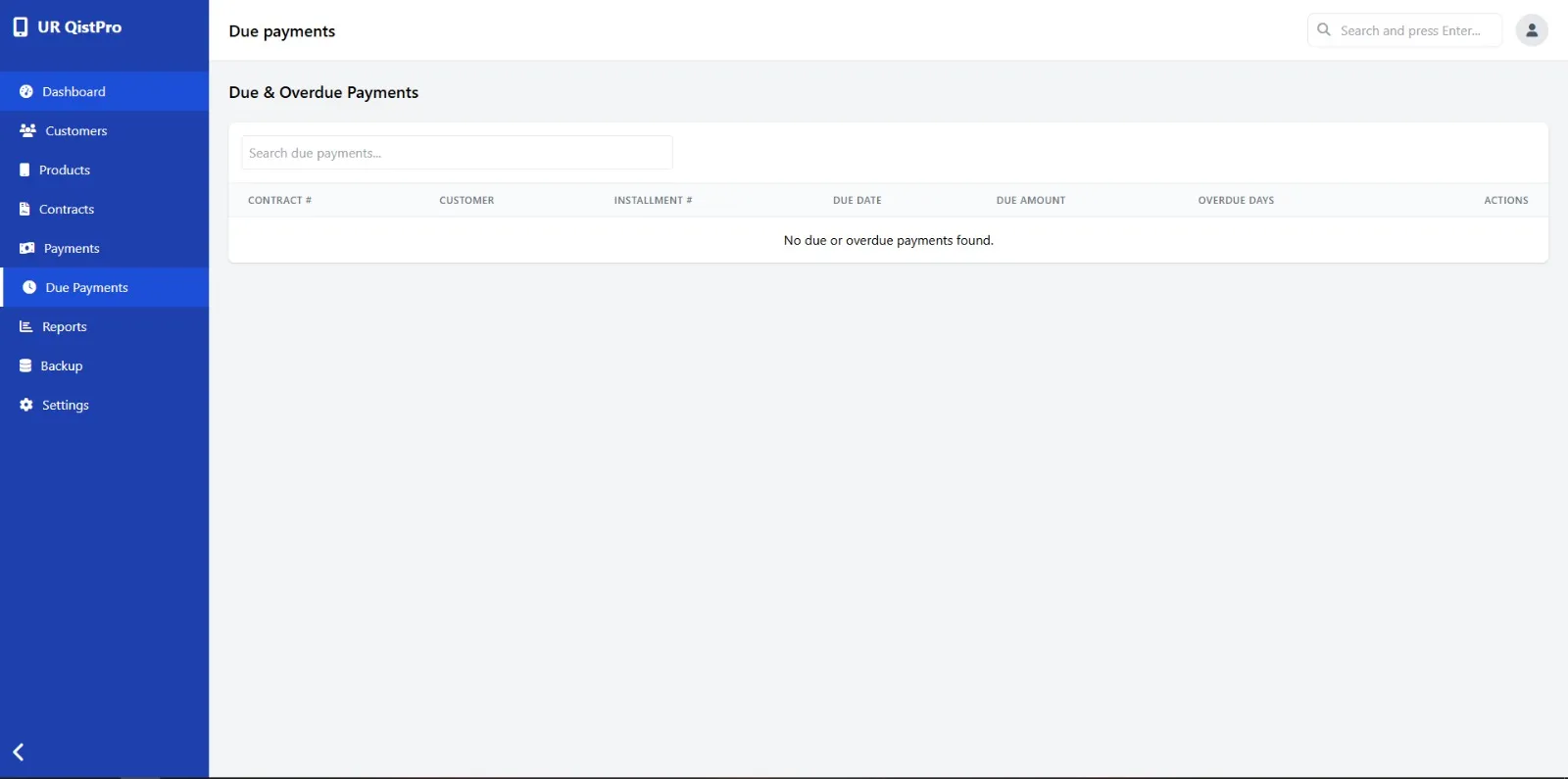The height and width of the screenshot is (779, 1568).
Task: Click the Backup database icon
Action: 25,365
